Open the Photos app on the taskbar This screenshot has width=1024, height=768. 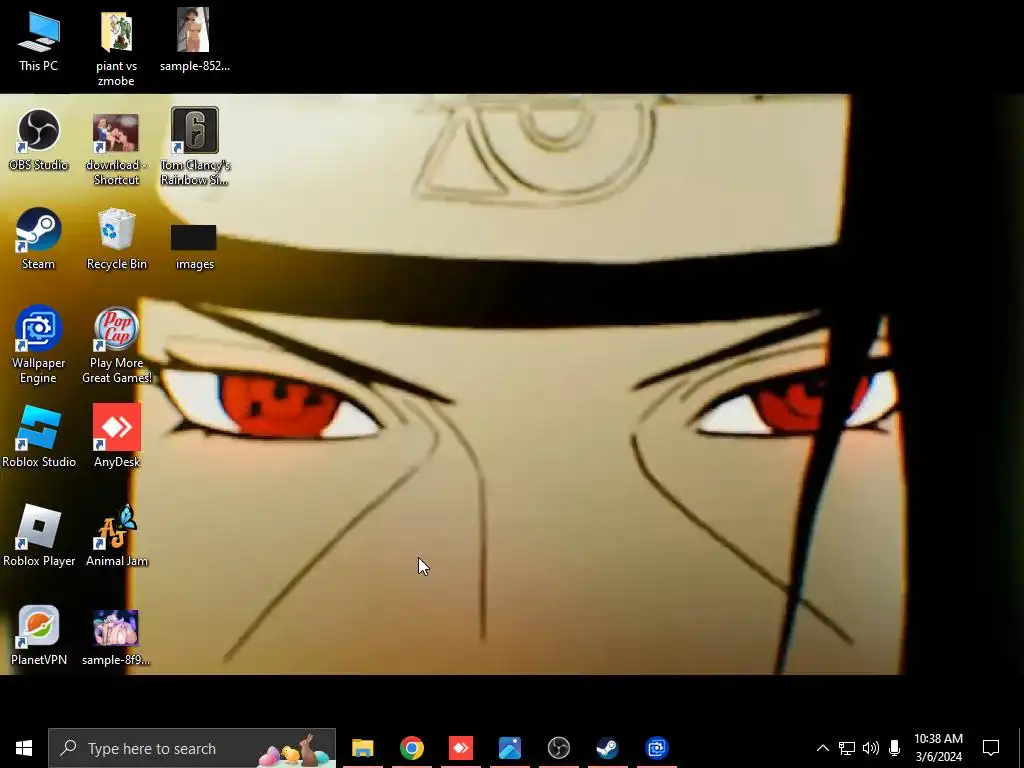click(x=509, y=748)
